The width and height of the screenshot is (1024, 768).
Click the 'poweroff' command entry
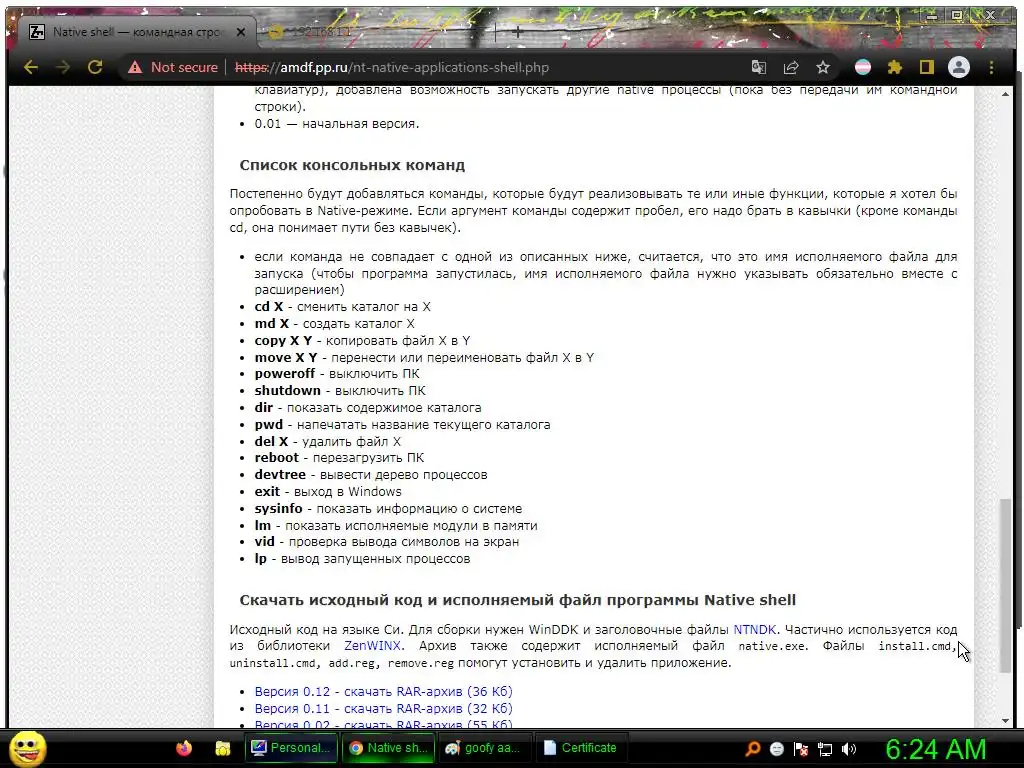(x=337, y=374)
